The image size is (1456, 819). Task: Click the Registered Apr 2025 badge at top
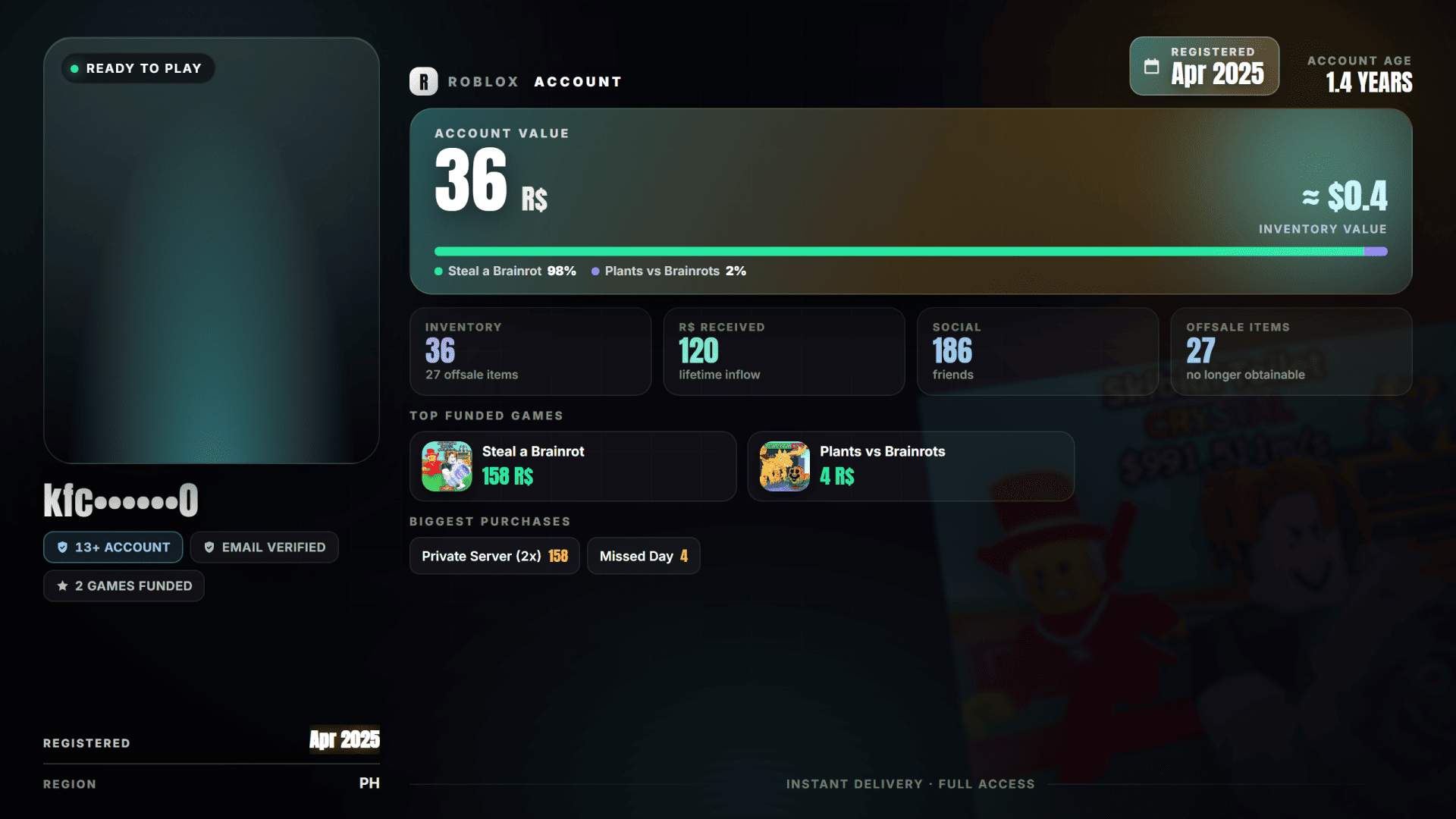[1204, 66]
